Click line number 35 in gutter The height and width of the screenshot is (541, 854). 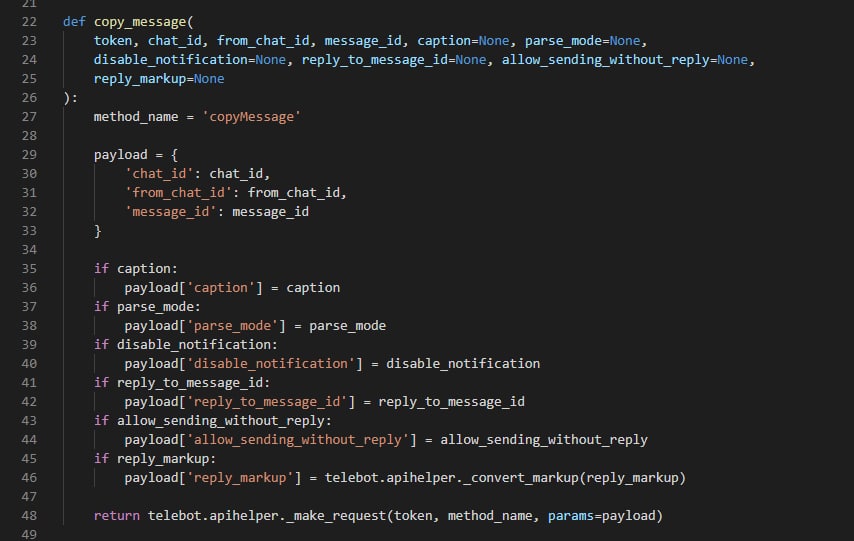(29, 269)
